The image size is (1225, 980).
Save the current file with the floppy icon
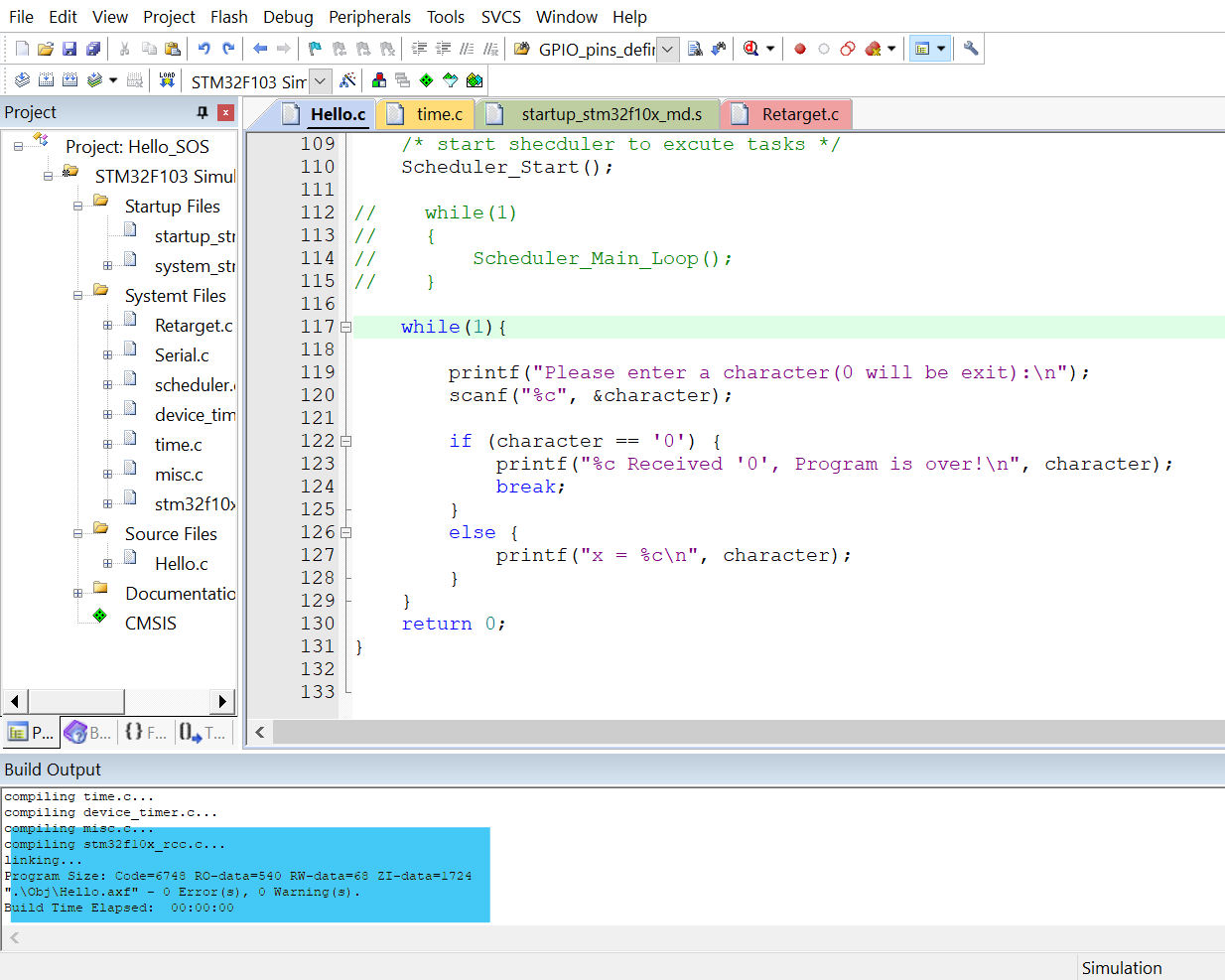(x=69, y=49)
